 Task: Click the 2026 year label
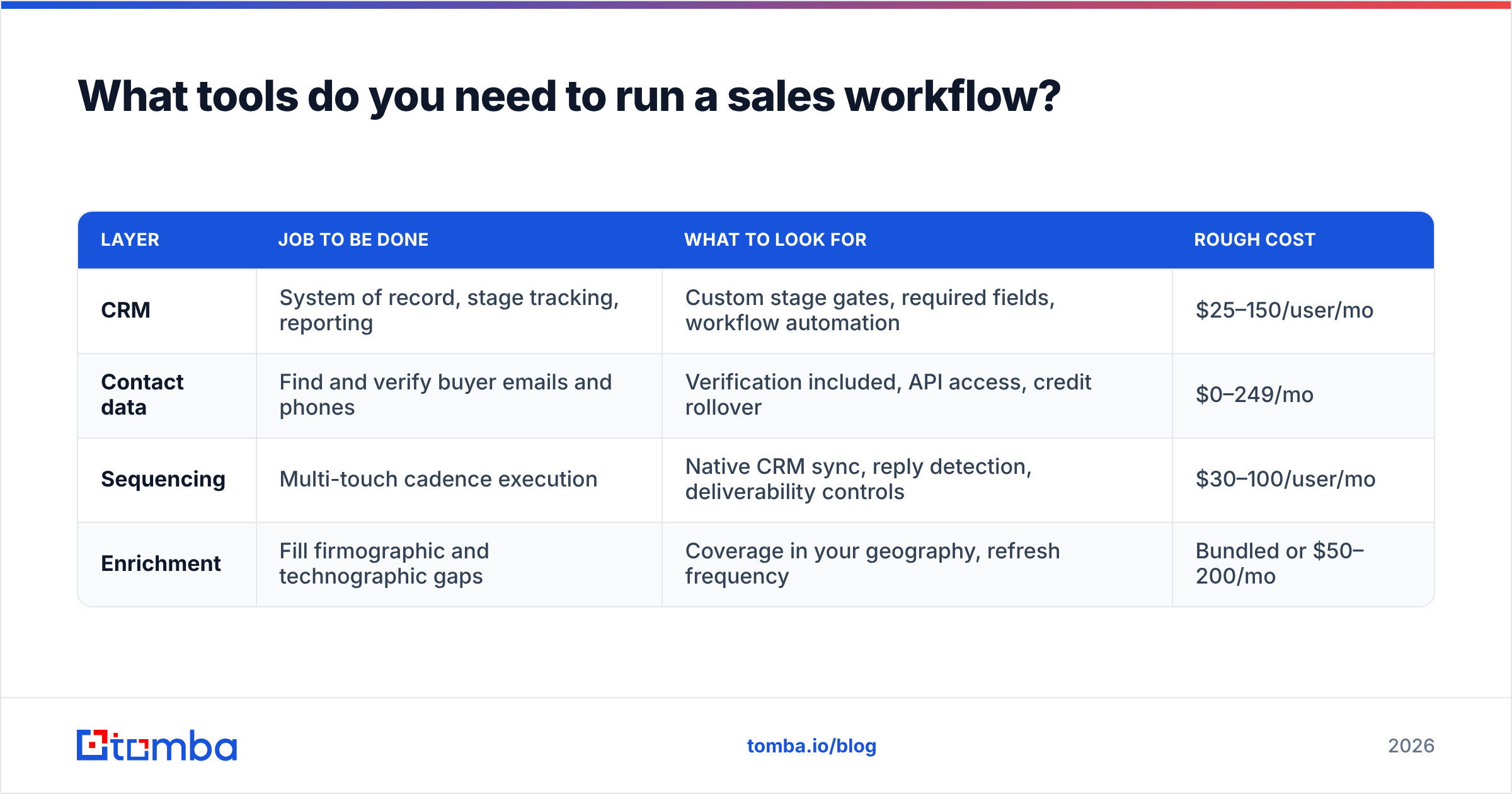[x=1411, y=746]
